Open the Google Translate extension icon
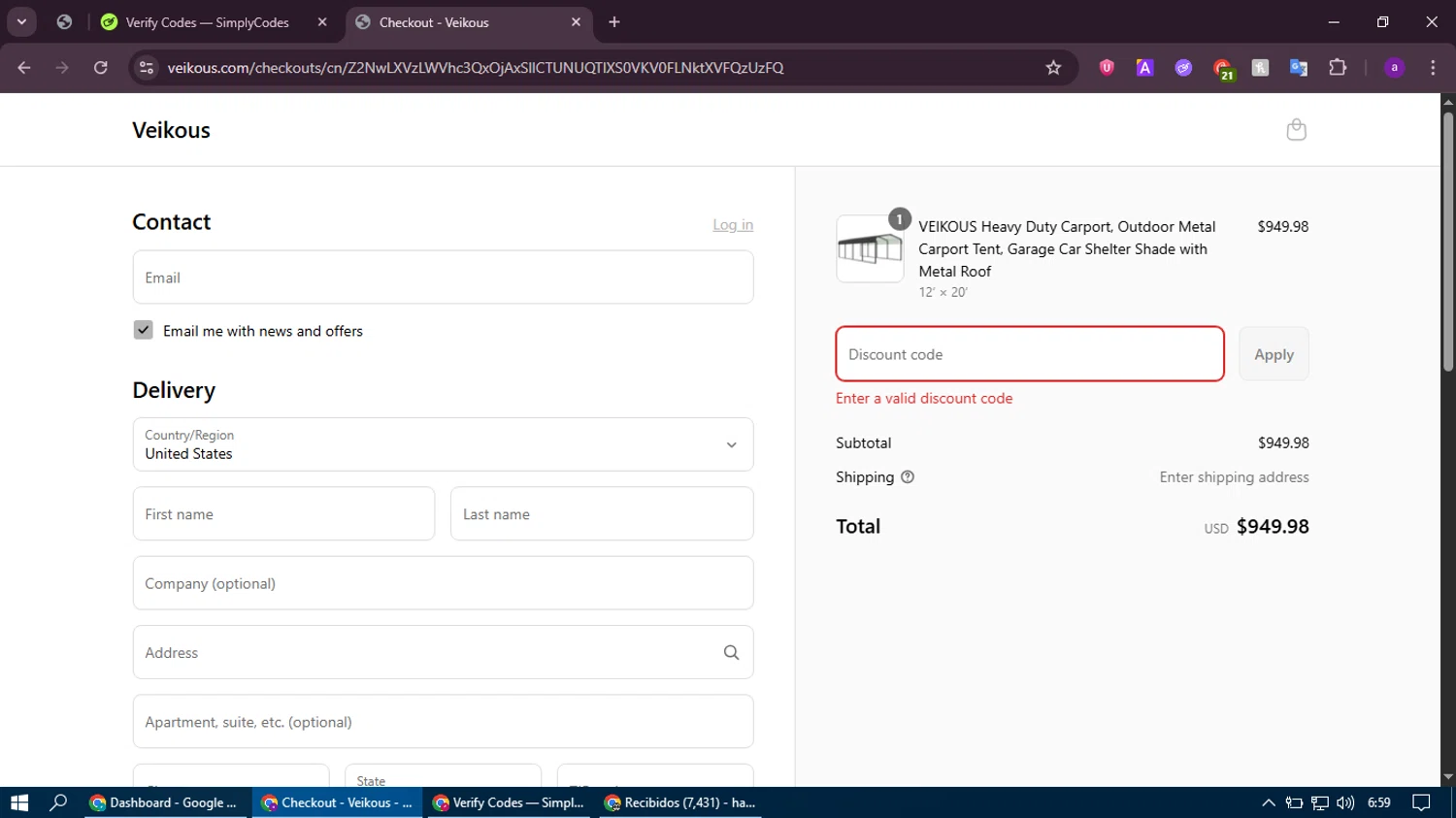The width and height of the screenshot is (1456, 818). click(1299, 67)
